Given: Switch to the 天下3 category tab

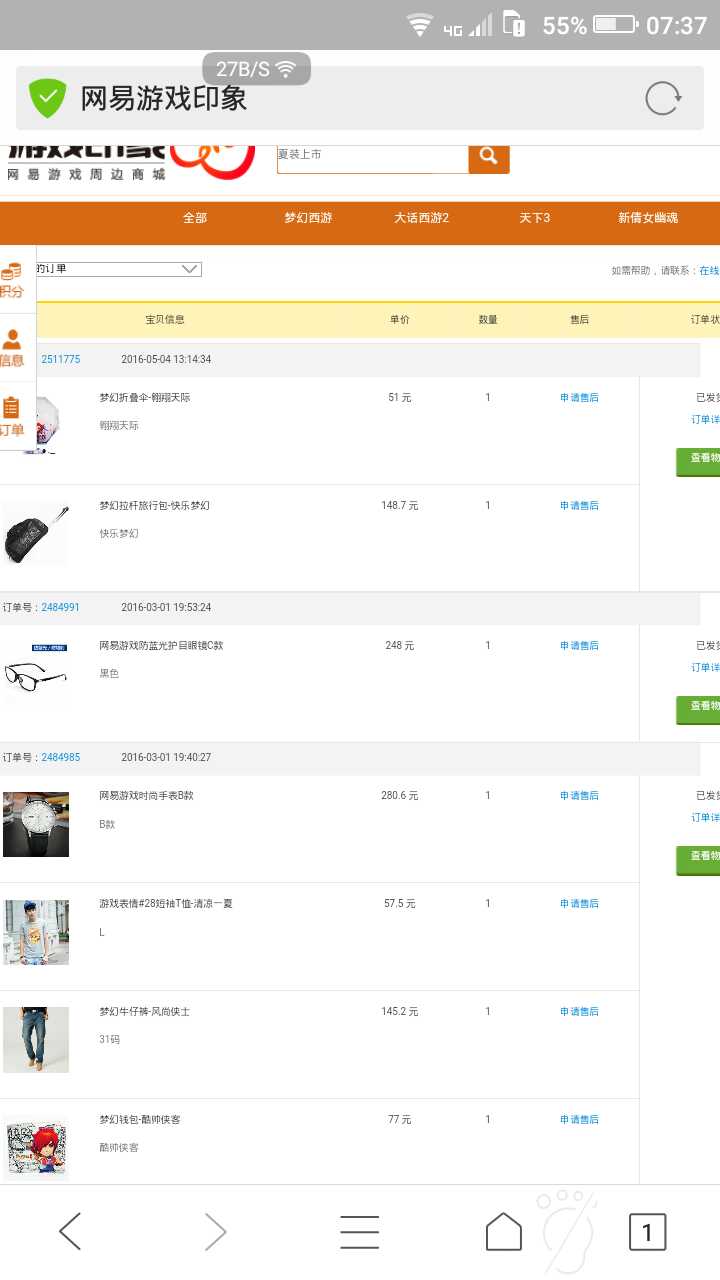Looking at the screenshot, I should click(534, 218).
